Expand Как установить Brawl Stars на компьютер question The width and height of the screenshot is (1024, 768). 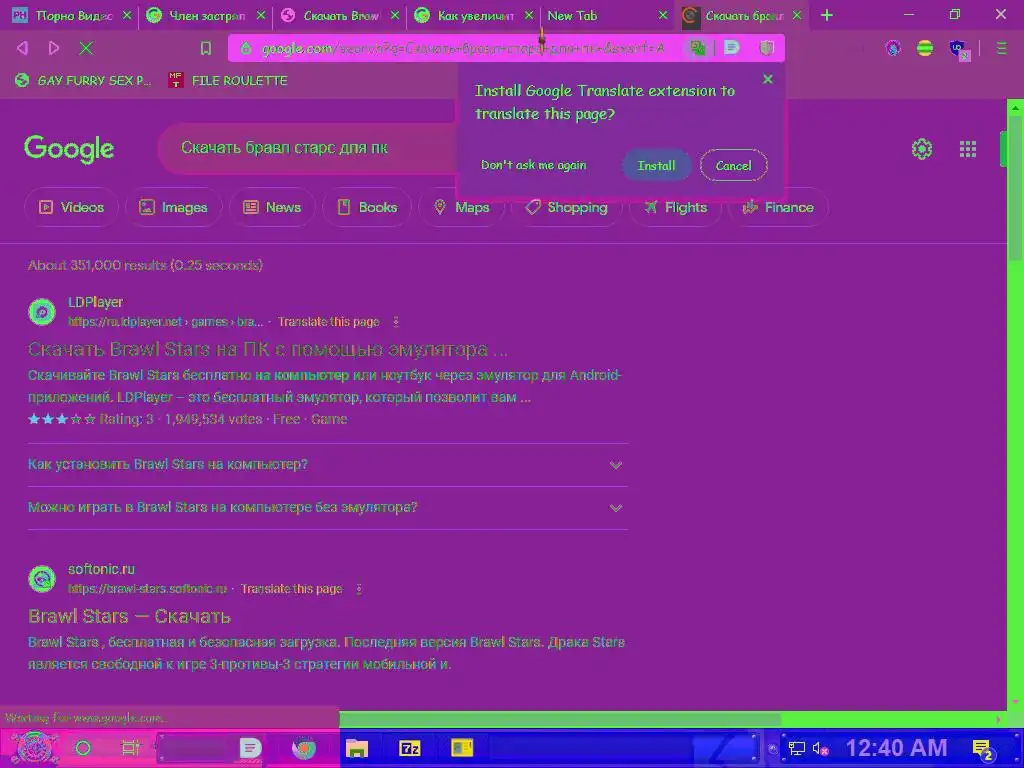[328, 465]
